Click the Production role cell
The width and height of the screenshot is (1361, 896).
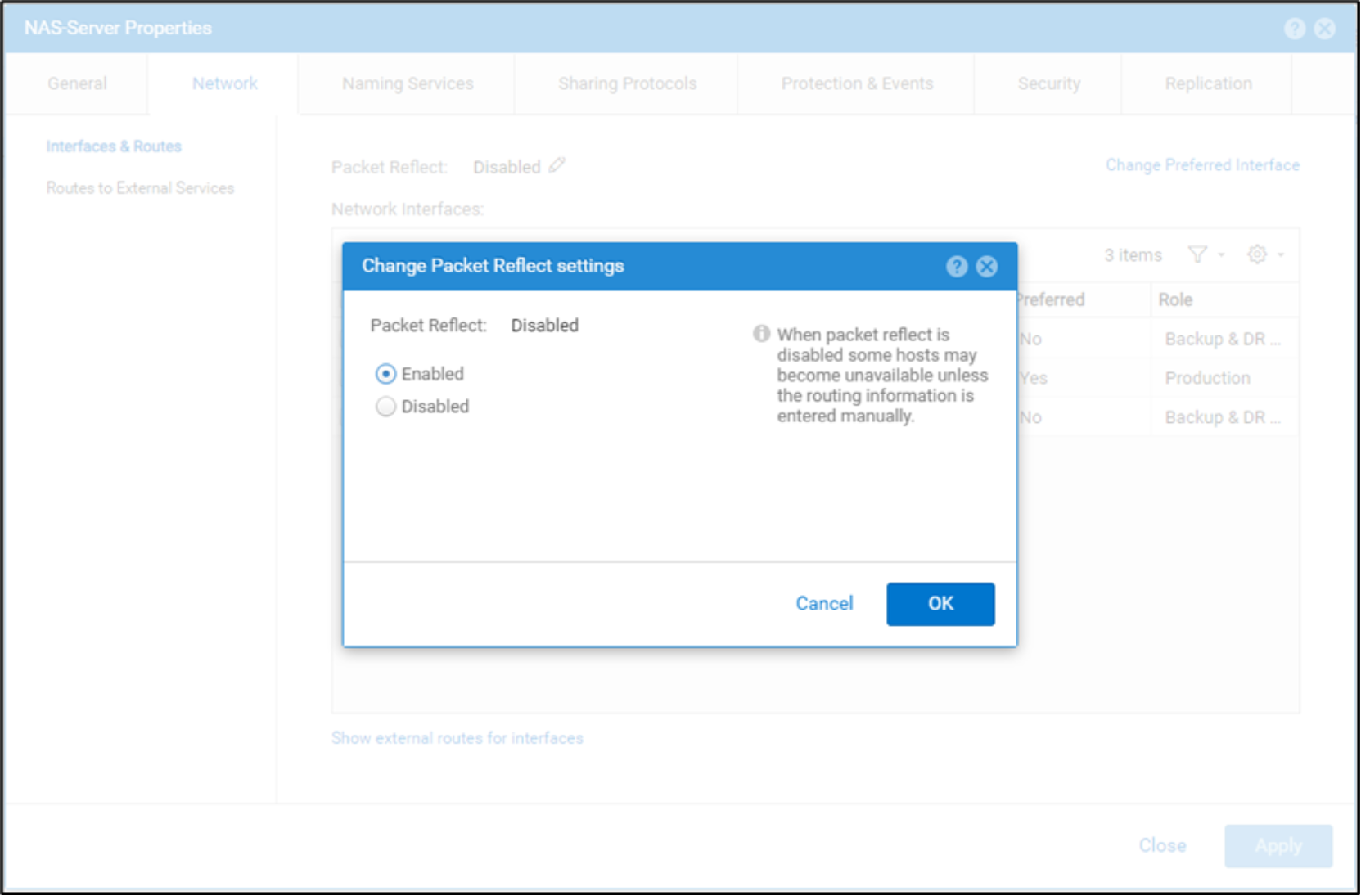tap(1207, 378)
